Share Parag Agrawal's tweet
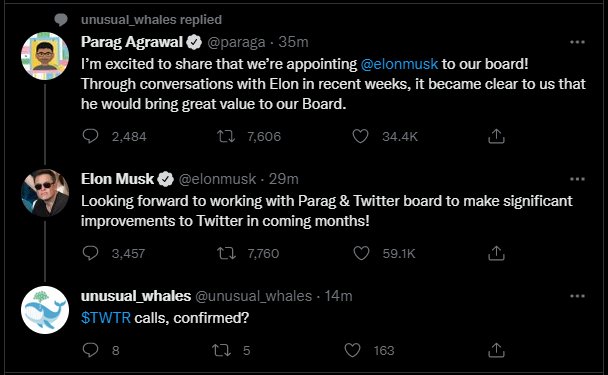Viewport: 608px width, 375px height. pyautogui.click(x=496, y=136)
